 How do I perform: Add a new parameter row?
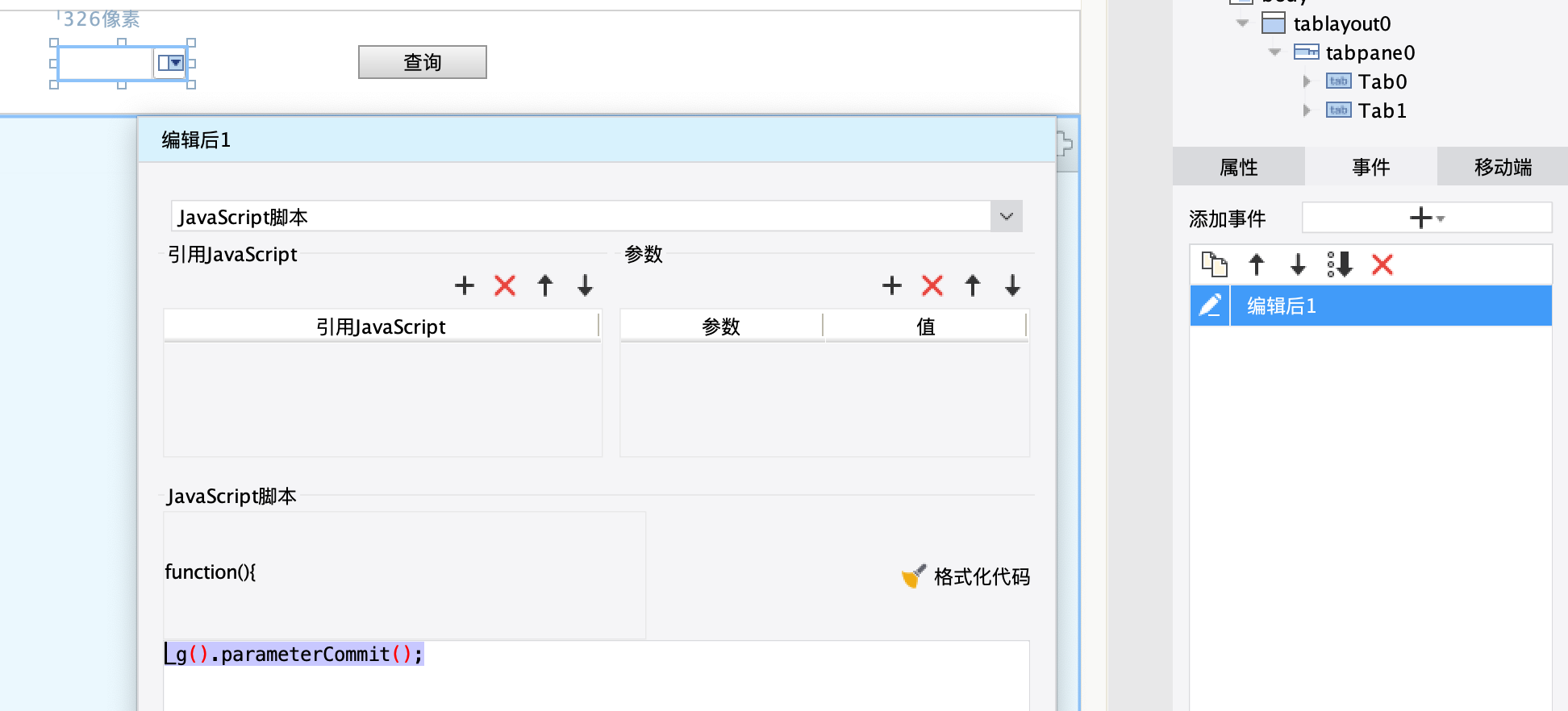[892, 285]
